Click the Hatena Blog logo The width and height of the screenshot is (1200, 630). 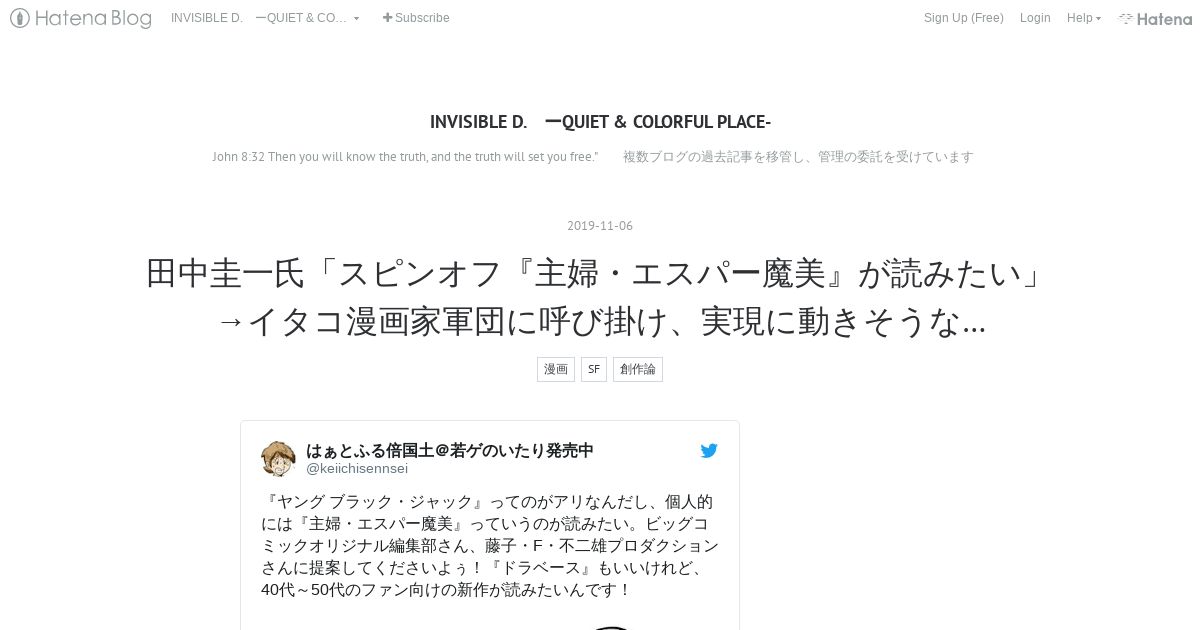pos(81,18)
